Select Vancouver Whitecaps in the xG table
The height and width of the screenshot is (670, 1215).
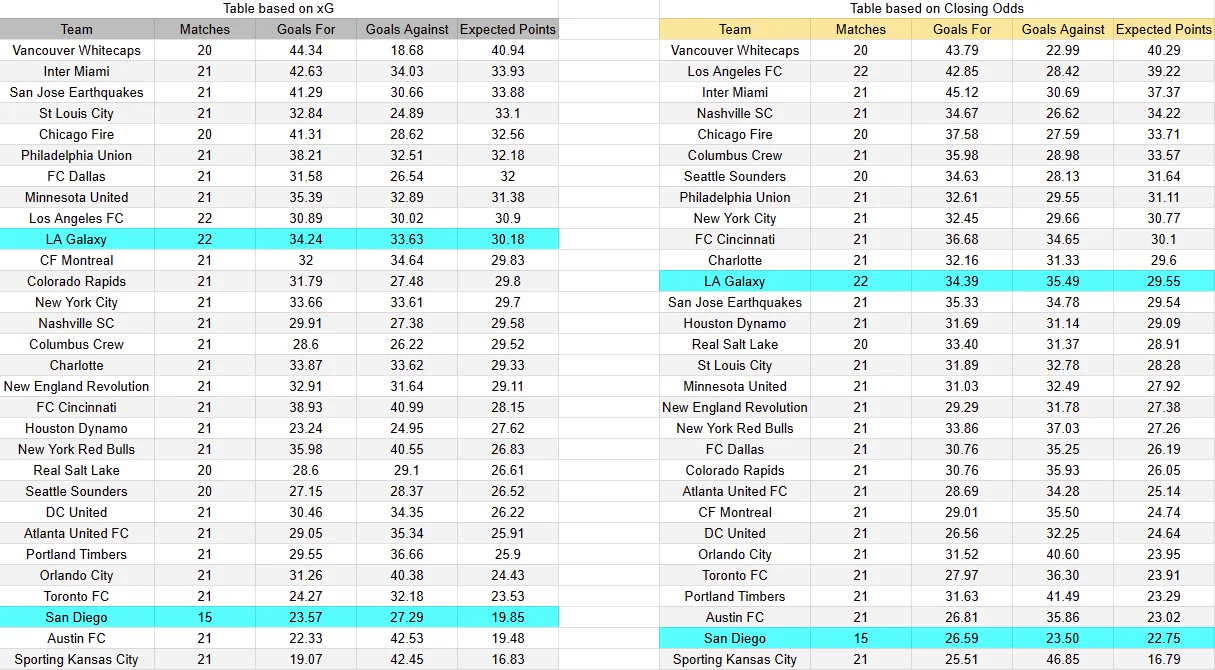(x=76, y=50)
